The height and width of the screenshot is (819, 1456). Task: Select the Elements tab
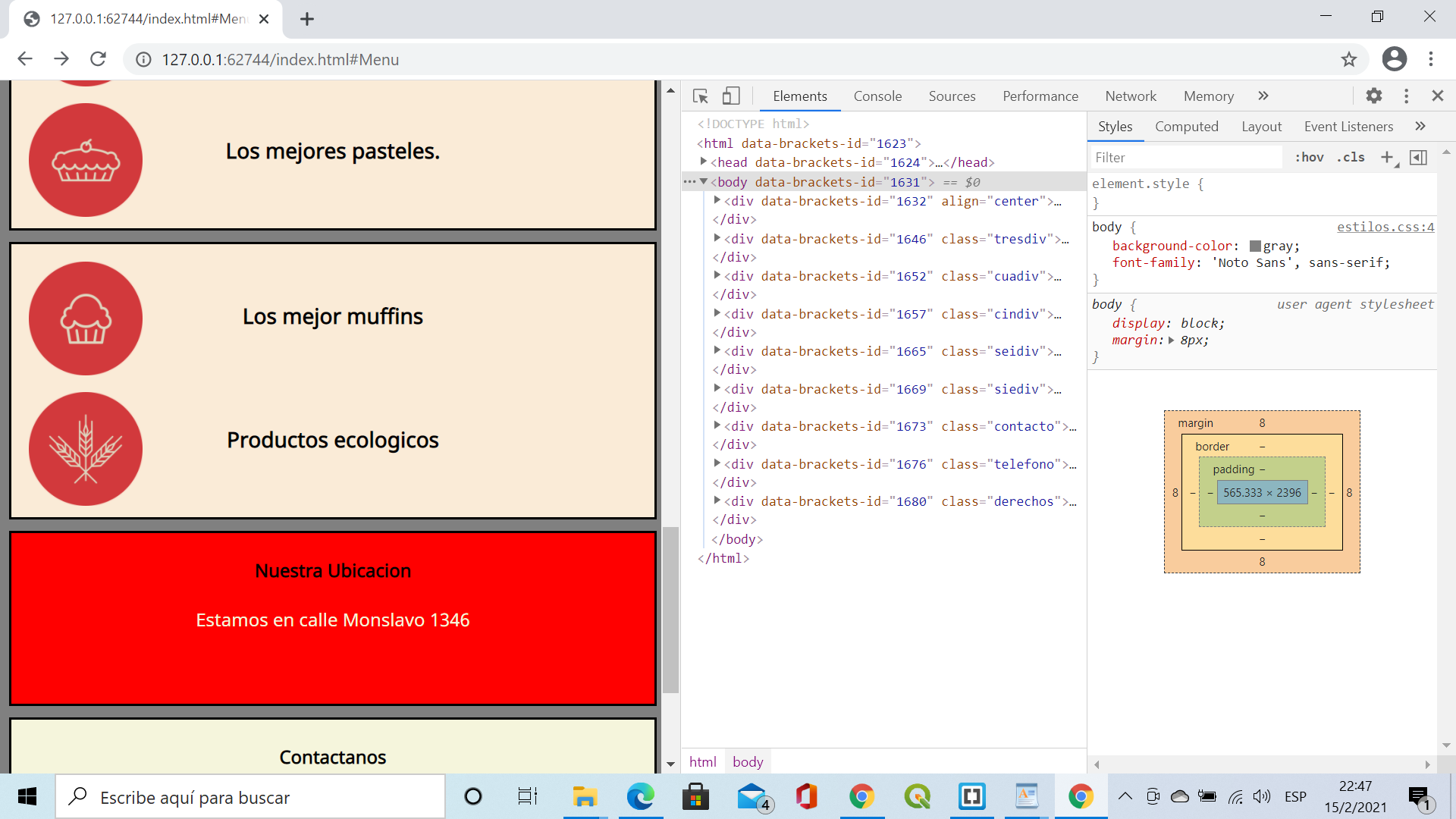tap(799, 96)
